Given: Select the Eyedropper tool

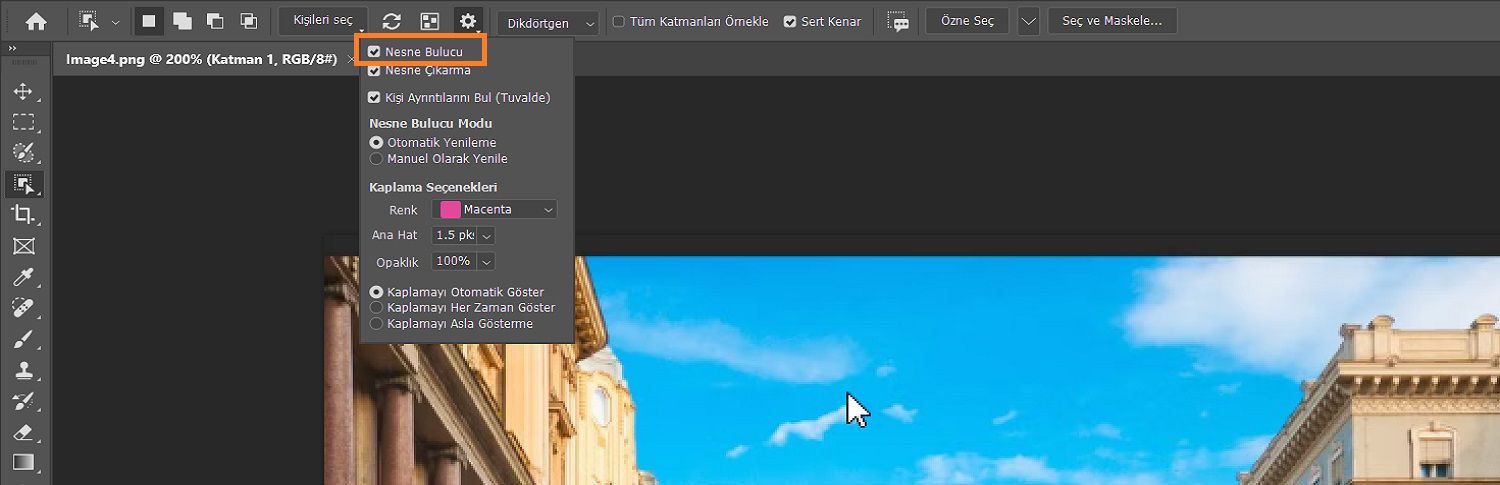Looking at the screenshot, I should 23,276.
